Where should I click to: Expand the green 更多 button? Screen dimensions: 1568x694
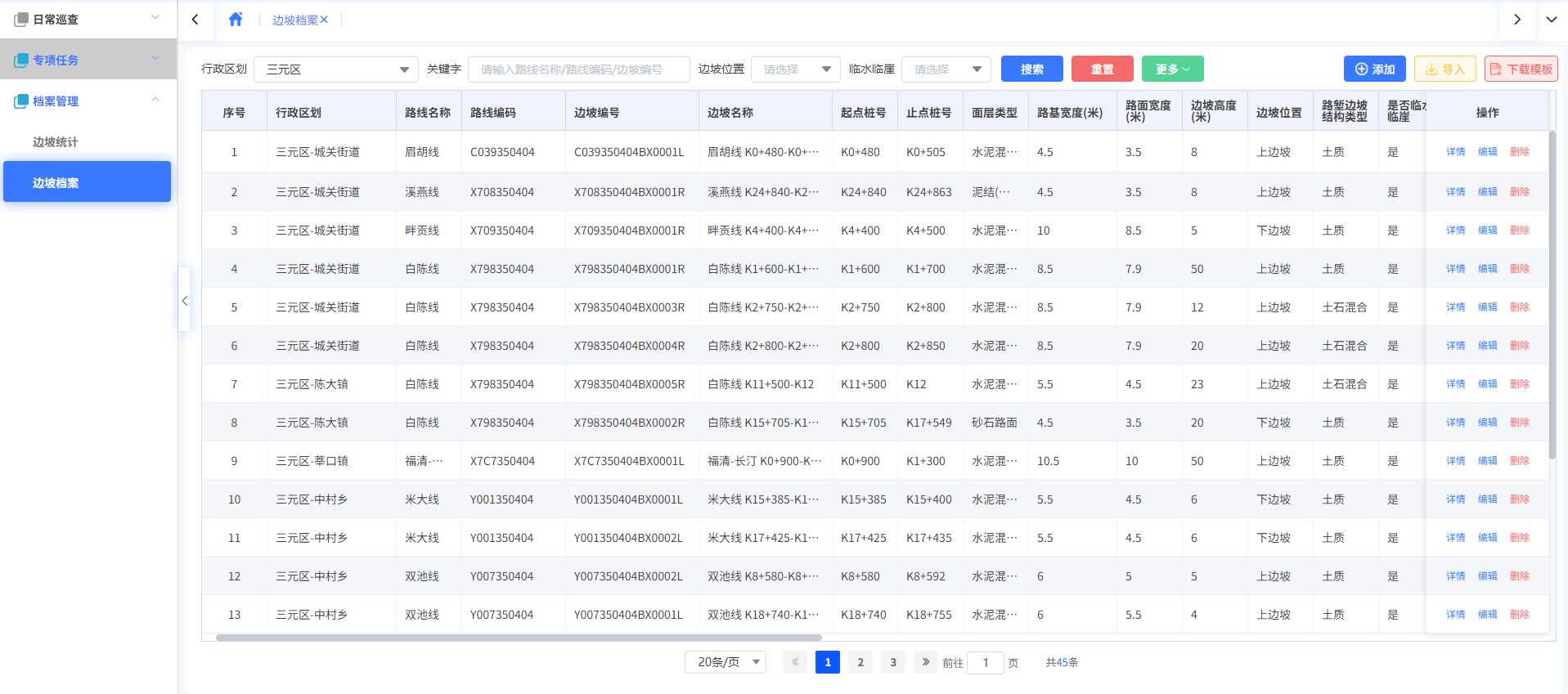click(x=1173, y=69)
